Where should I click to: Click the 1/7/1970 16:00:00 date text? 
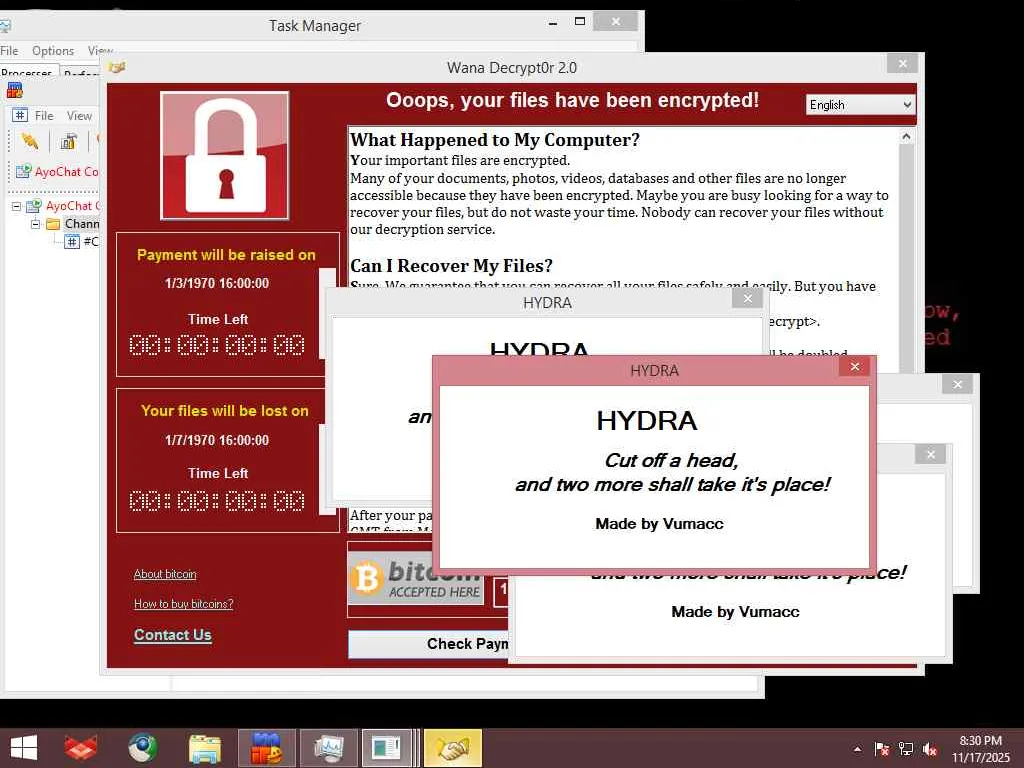[x=217, y=440]
